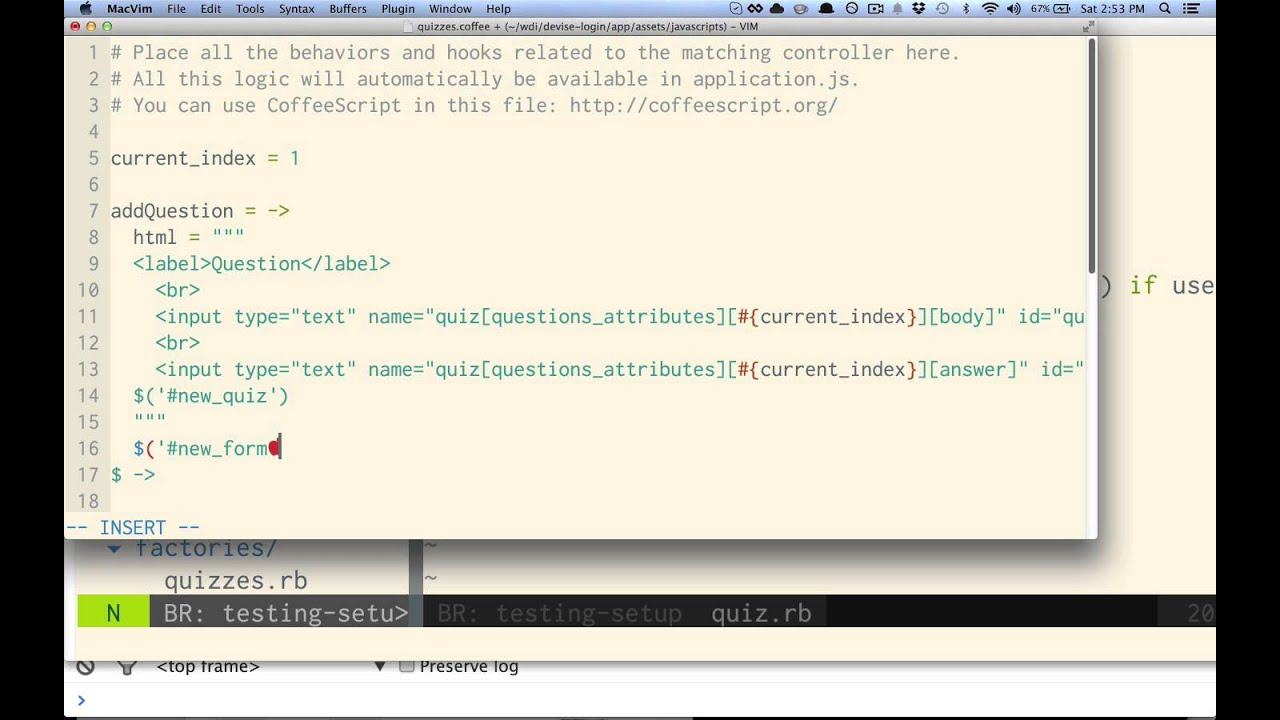Click the bowler hat menu bar icon
The height and width of the screenshot is (720, 1280).
click(x=826, y=8)
